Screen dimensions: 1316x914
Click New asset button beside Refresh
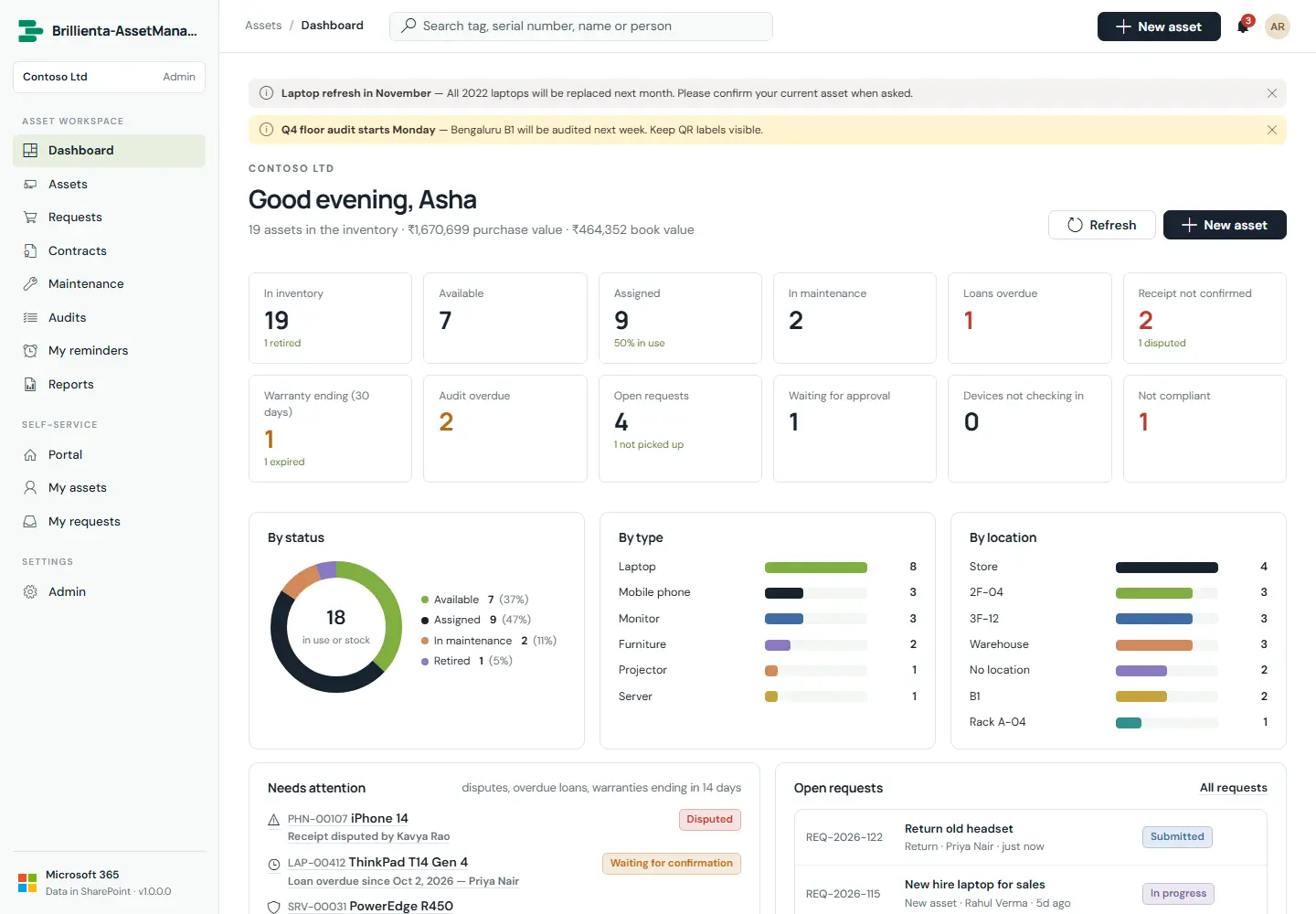tap(1225, 225)
